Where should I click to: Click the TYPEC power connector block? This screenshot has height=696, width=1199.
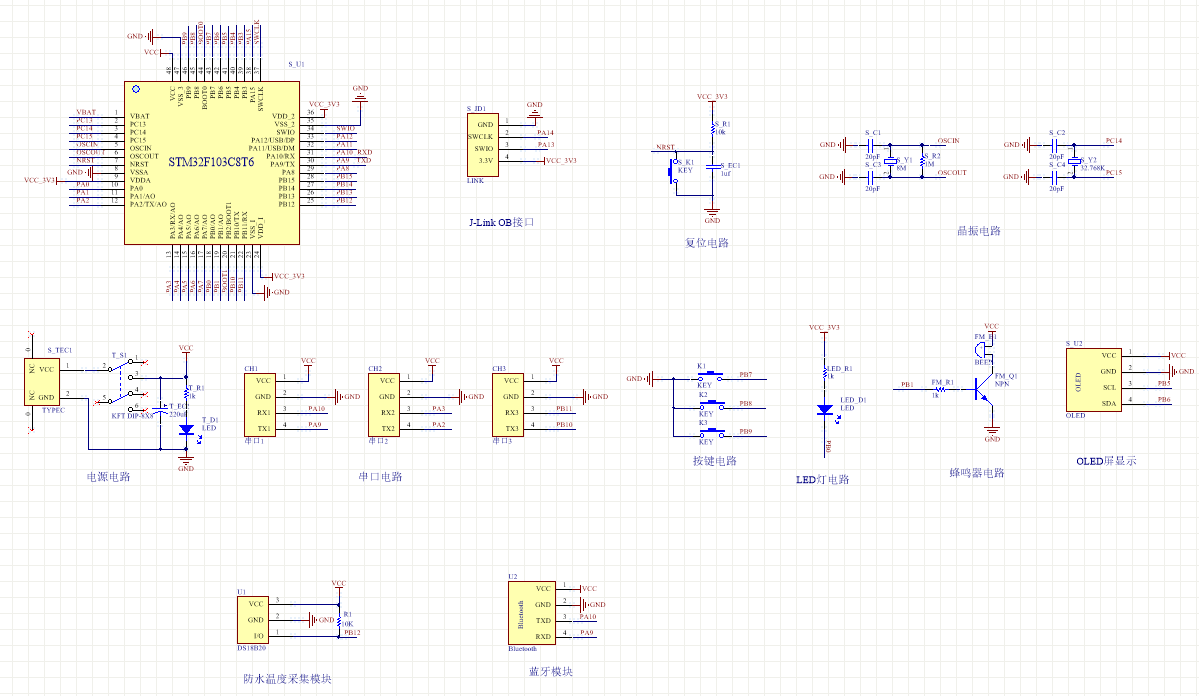point(42,382)
